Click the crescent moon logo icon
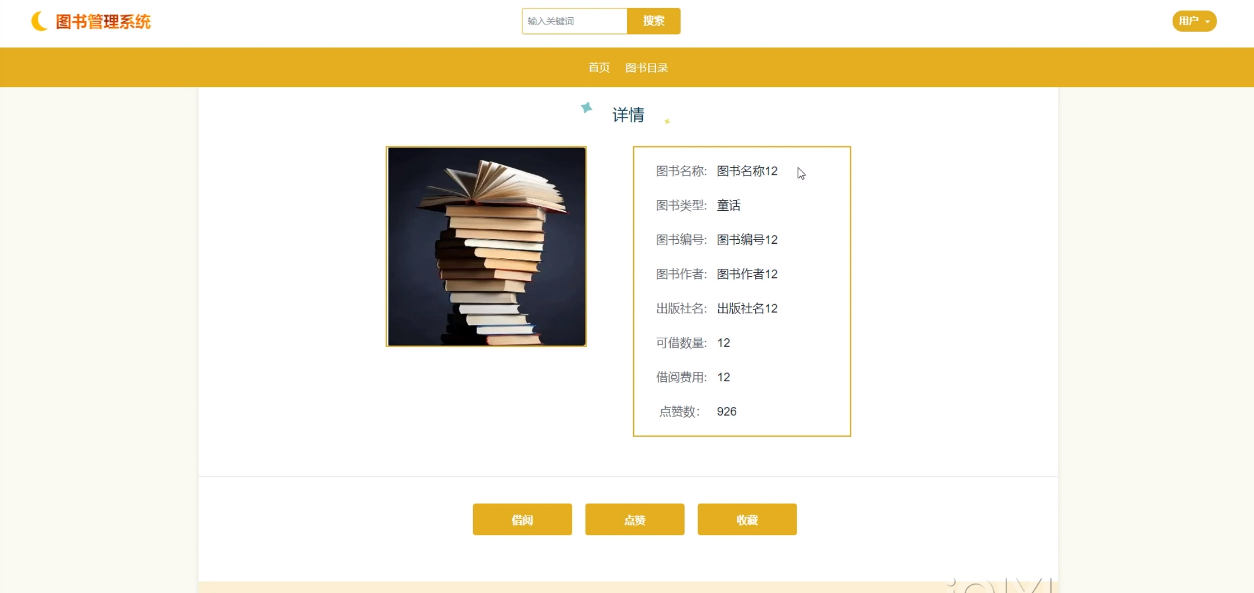1254x593 pixels. point(39,21)
